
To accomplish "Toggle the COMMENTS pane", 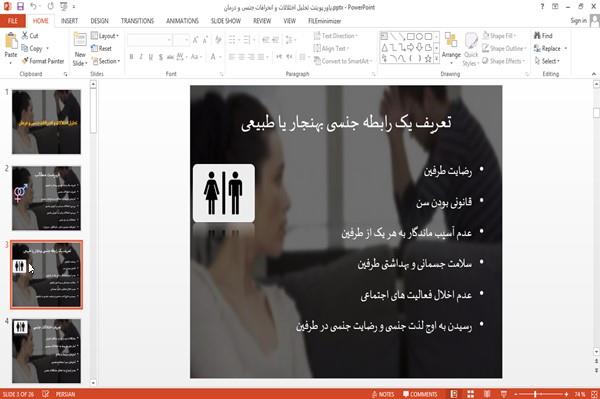I will (x=420, y=394).
